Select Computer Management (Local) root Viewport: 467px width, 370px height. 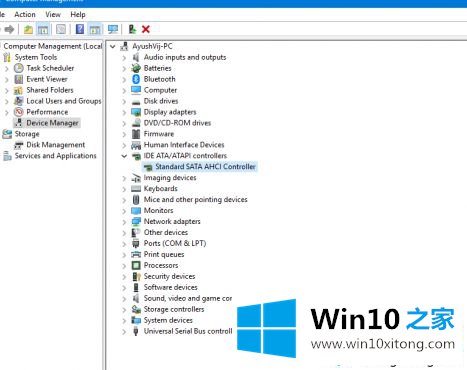(53, 46)
